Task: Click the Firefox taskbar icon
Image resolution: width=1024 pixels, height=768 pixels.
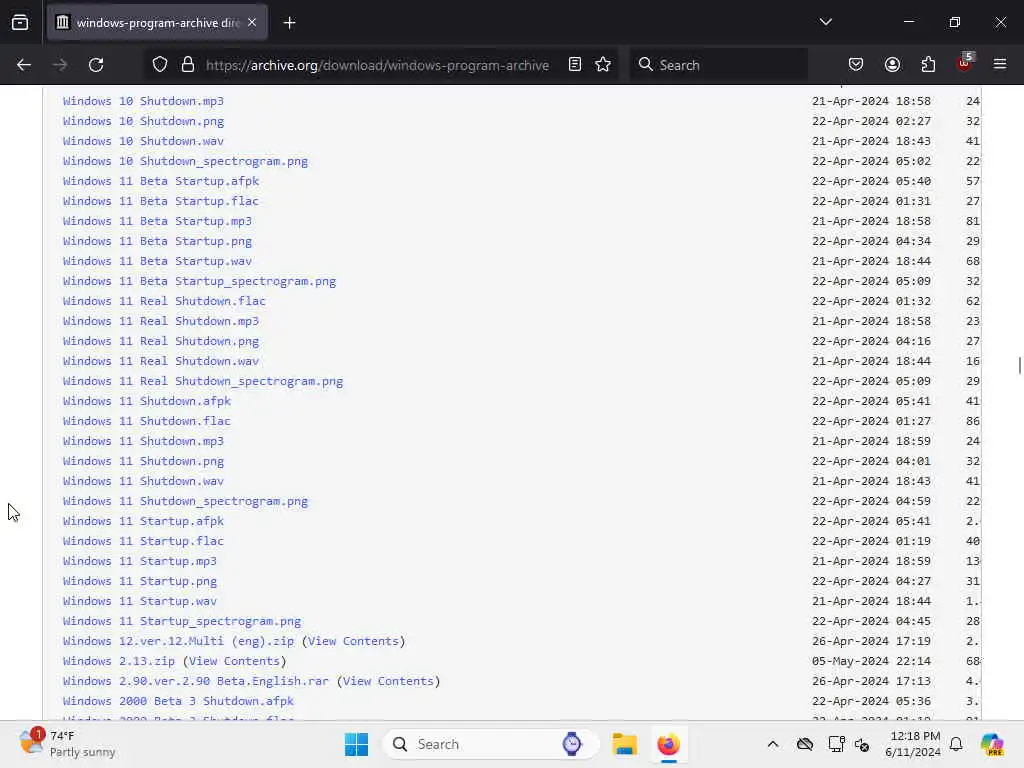Action: point(669,744)
